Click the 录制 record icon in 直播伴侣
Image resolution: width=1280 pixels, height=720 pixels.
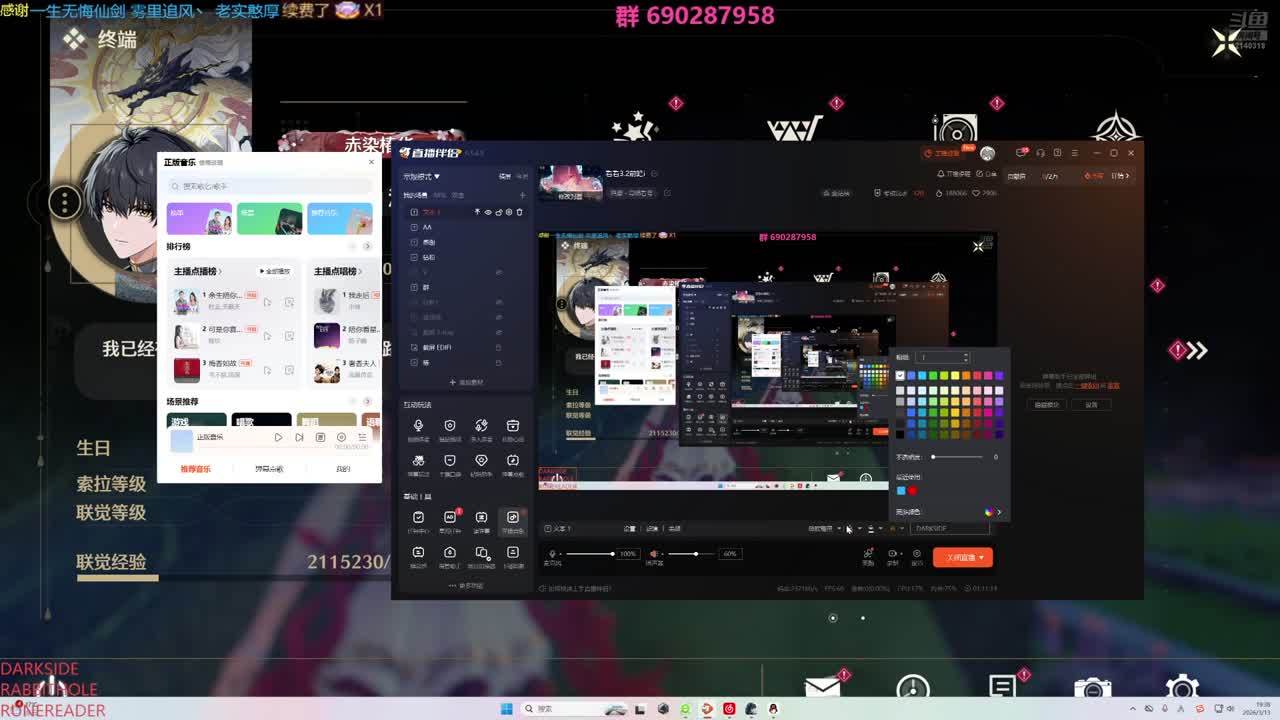(x=892, y=556)
